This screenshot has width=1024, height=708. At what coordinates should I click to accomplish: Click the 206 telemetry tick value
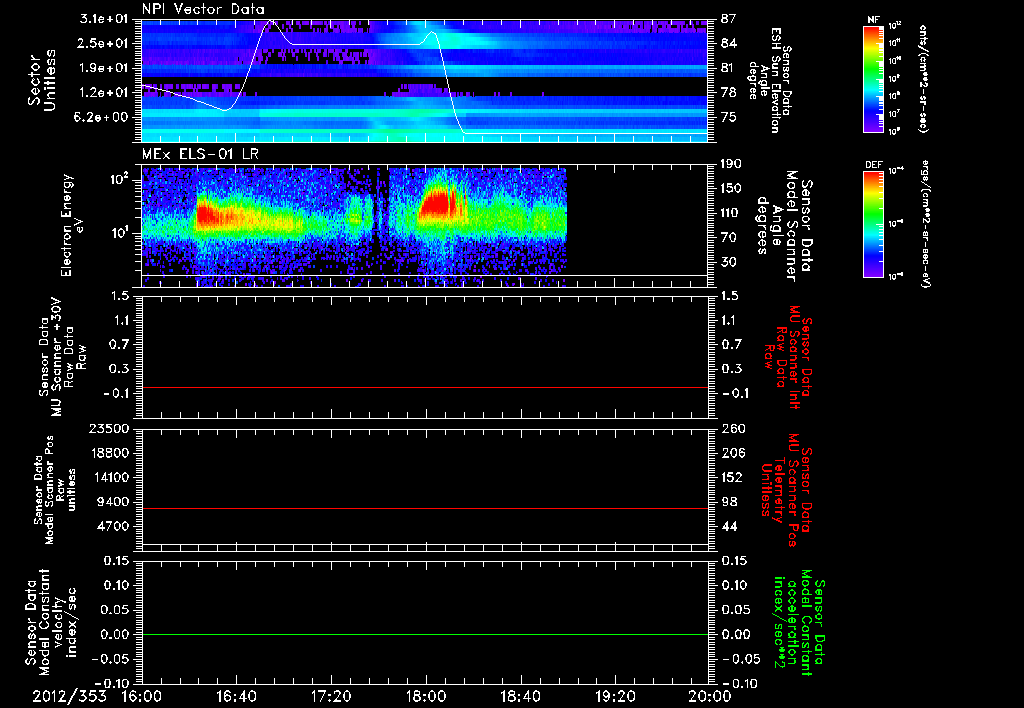tap(732, 453)
